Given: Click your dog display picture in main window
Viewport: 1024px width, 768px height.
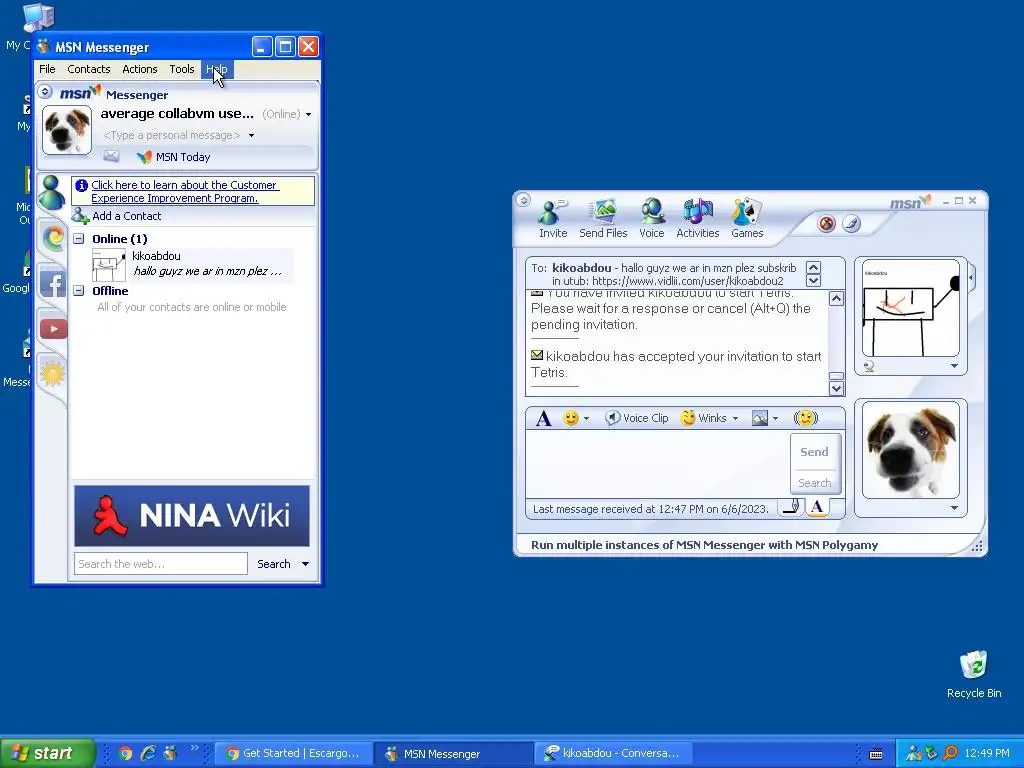Looking at the screenshot, I should pyautogui.click(x=67, y=130).
